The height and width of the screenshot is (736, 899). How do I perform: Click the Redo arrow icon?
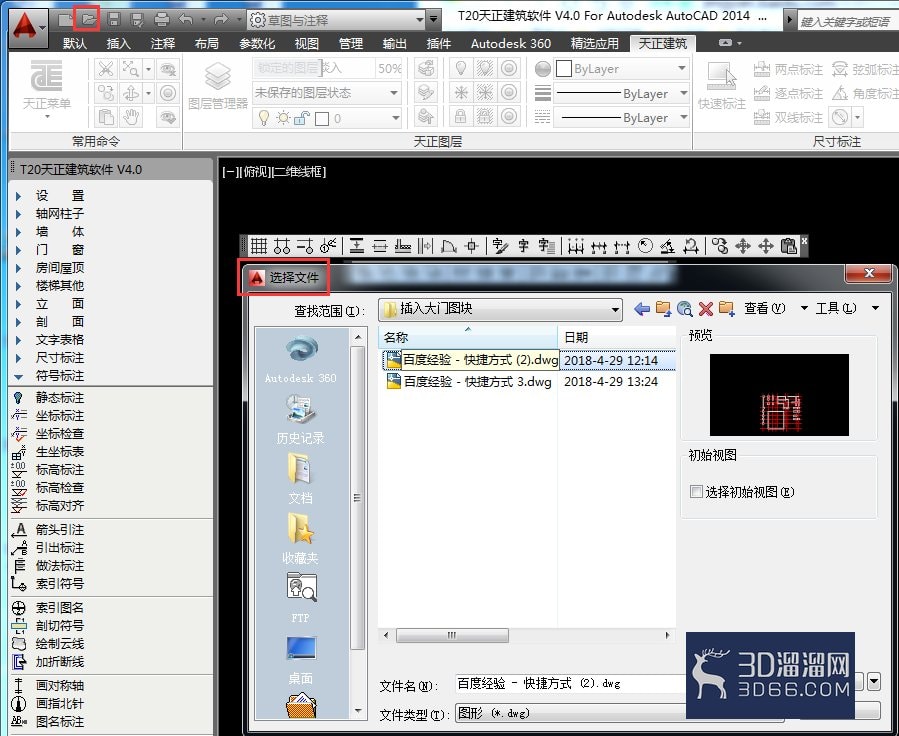(221, 20)
